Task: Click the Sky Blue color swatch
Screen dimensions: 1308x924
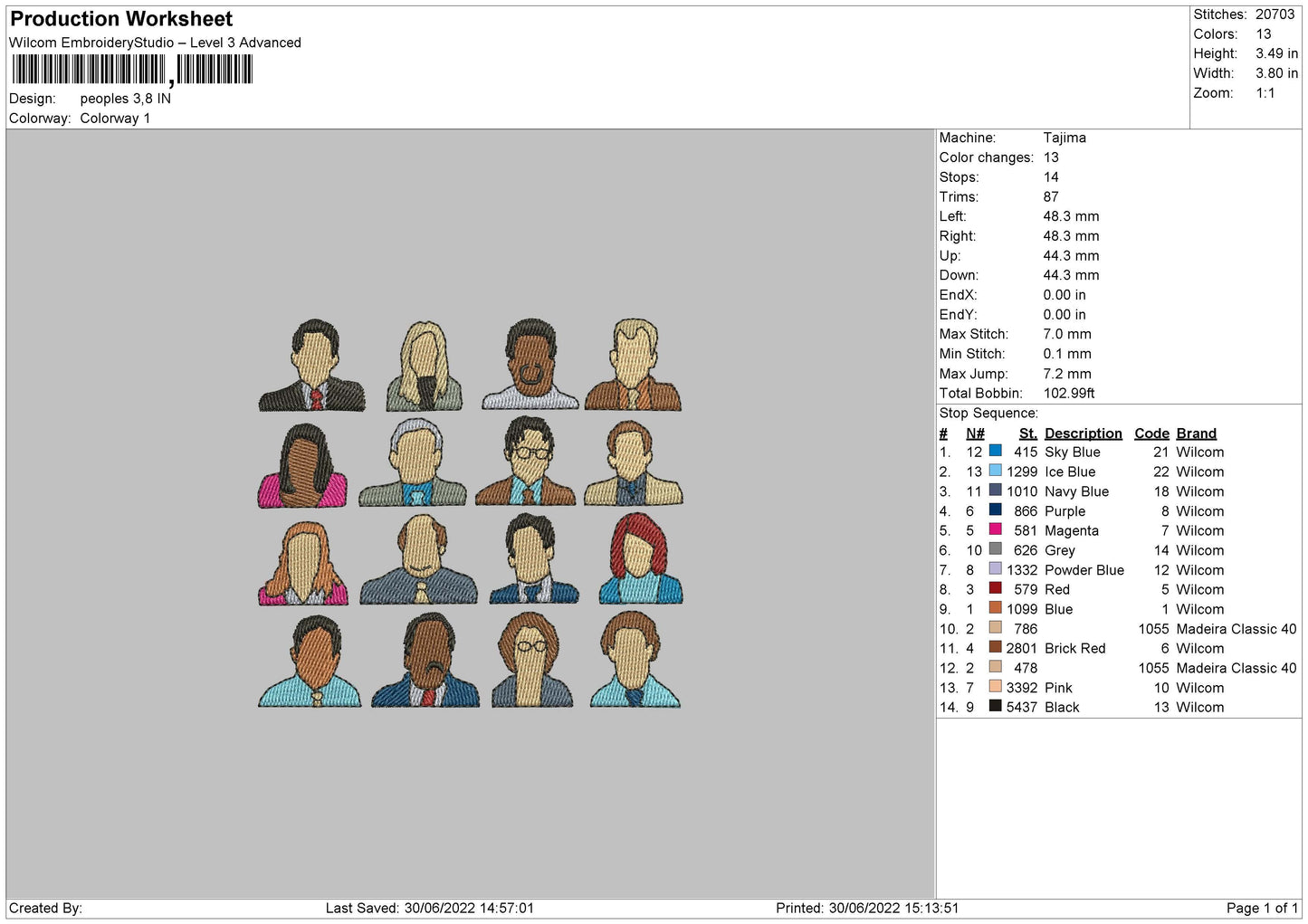Action: coord(995,451)
